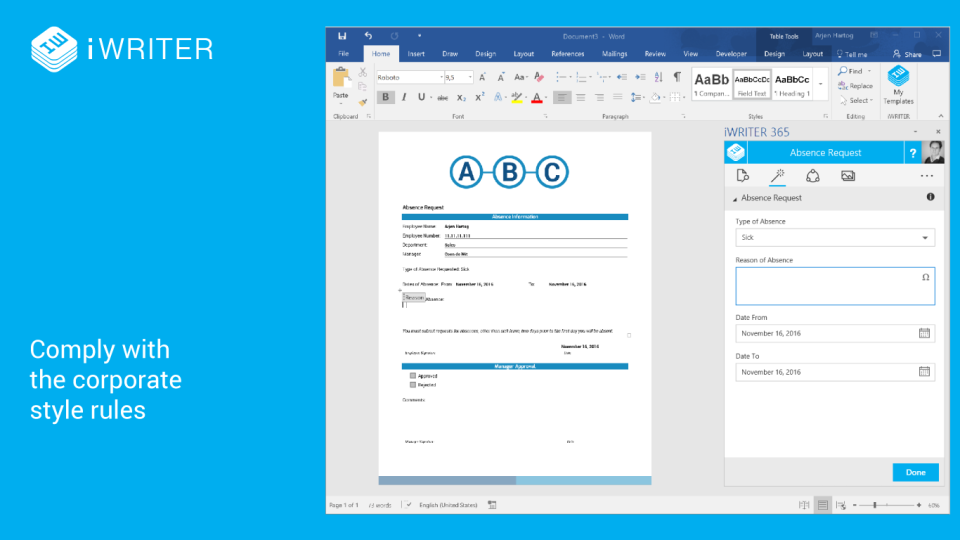
Task: Open Customize Quick Access Toolbar arrow
Action: tap(419, 36)
